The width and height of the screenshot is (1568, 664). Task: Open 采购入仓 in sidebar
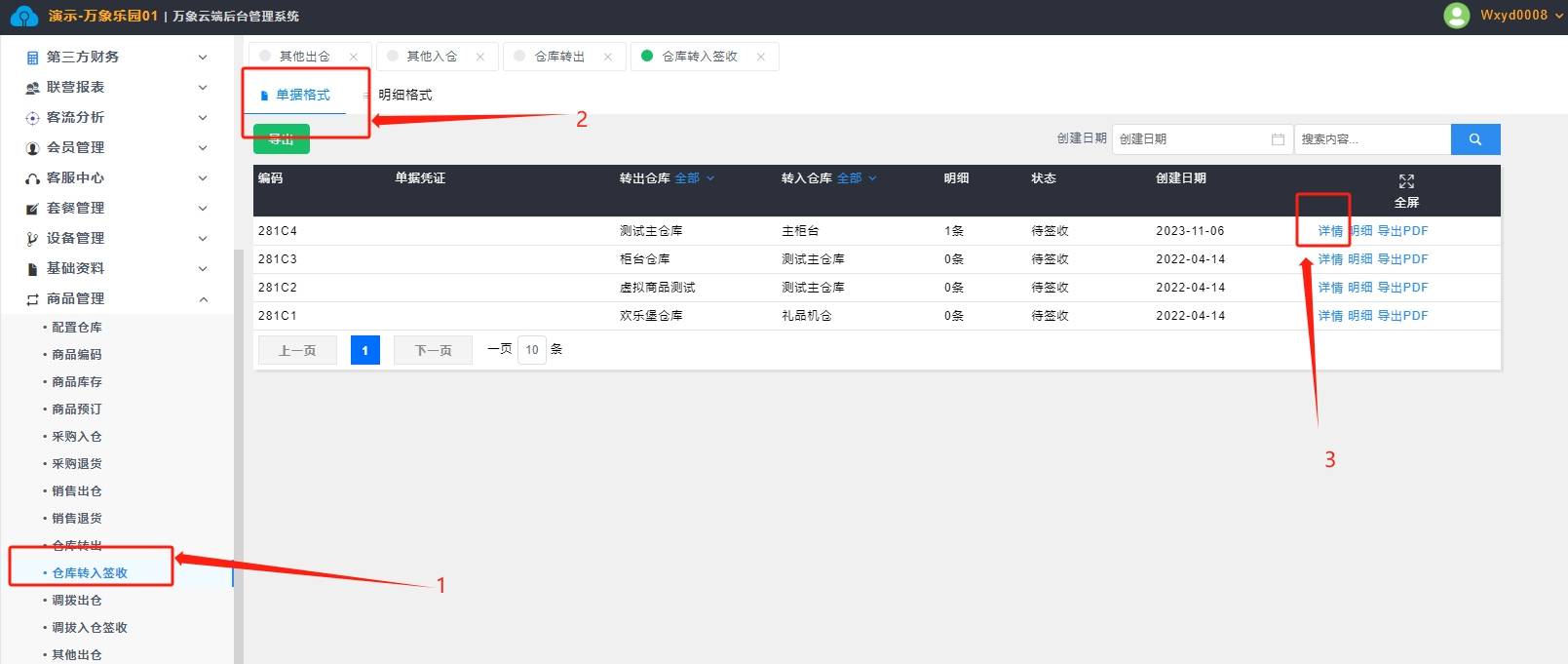coord(77,437)
